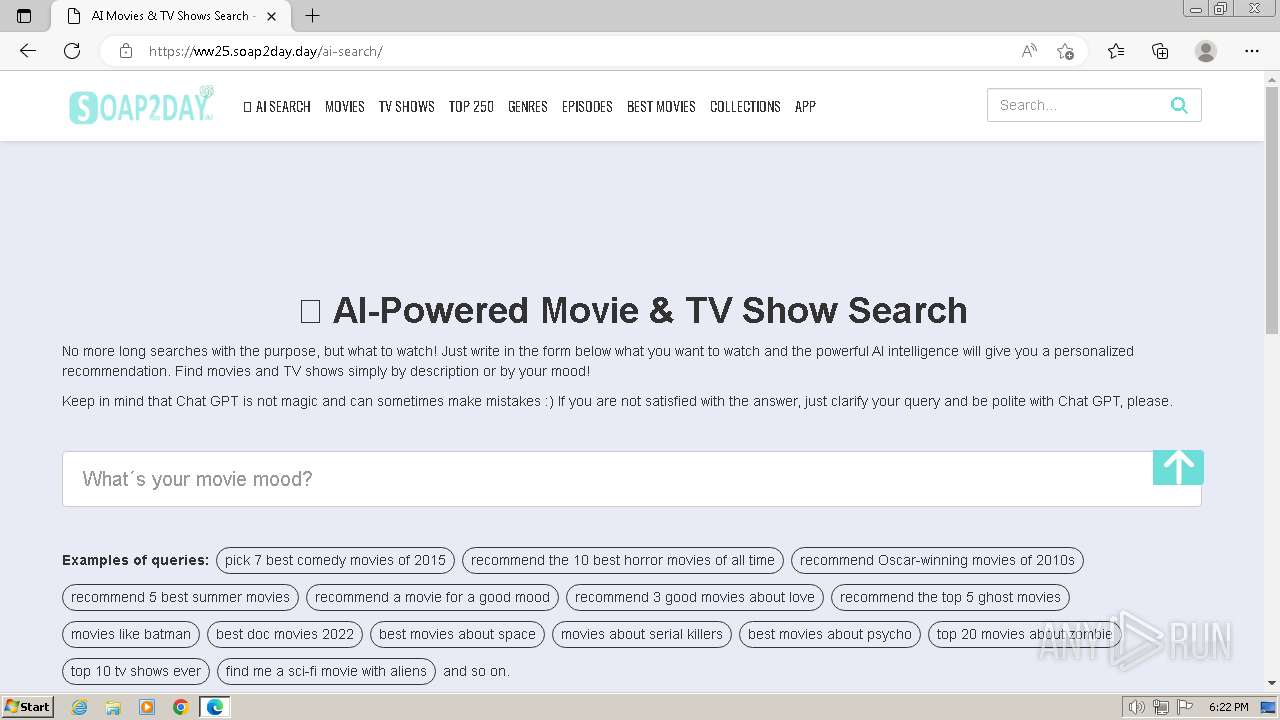Screen dimensions: 1280x720
Task: Open the App menu item
Action: [805, 106]
